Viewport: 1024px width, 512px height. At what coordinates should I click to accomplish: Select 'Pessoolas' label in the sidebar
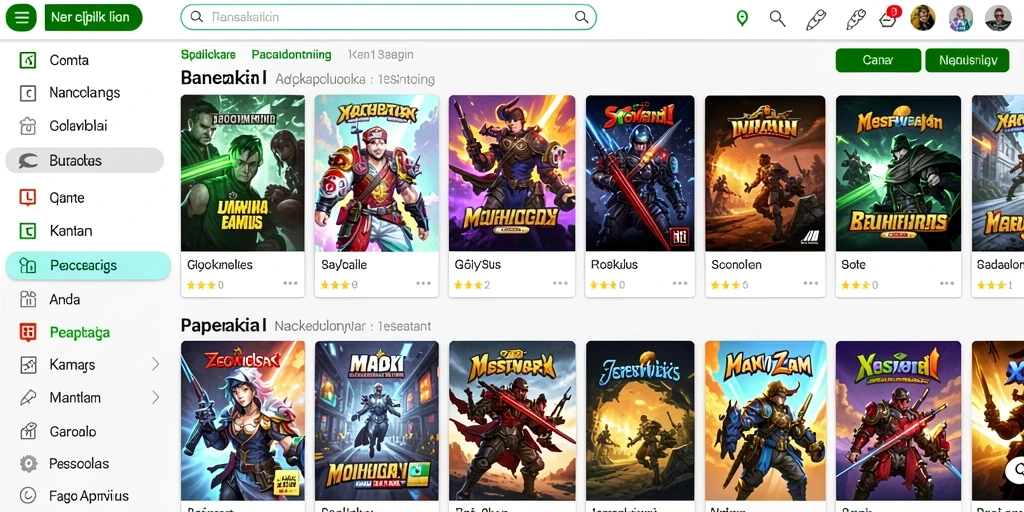tap(79, 464)
